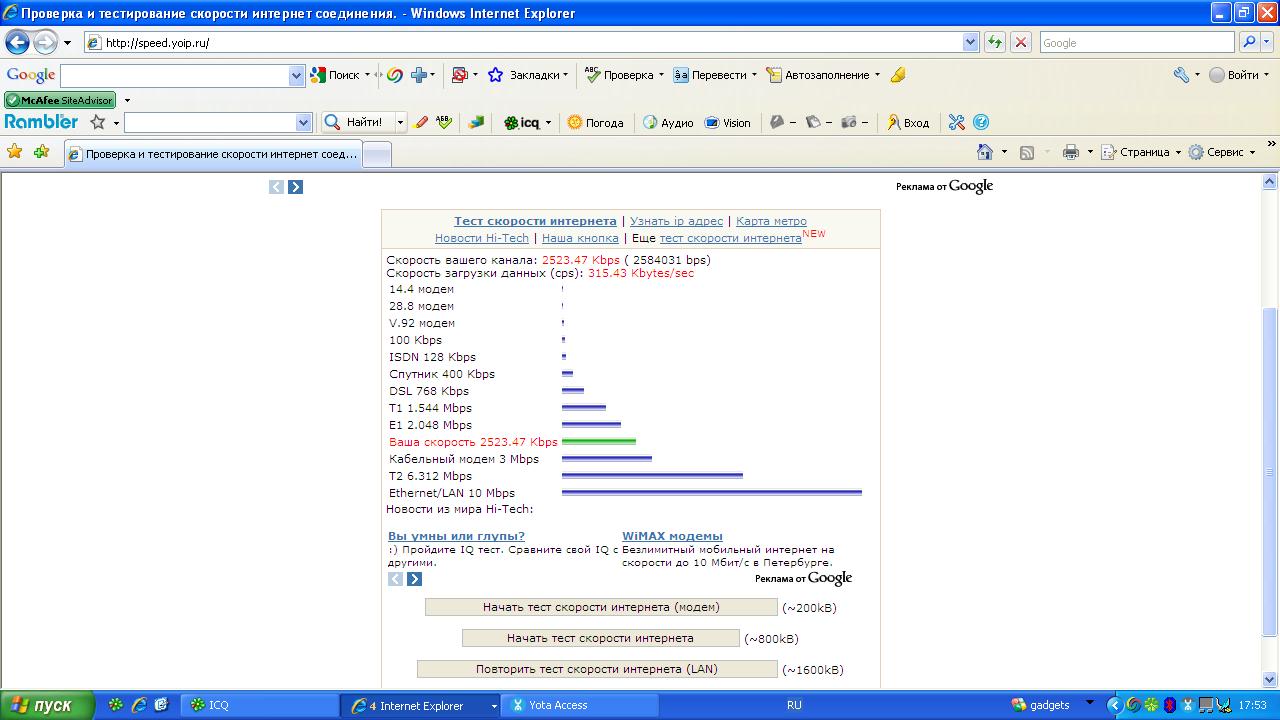Screen dimensions: 1280x720
Task: Select the speed test page tab
Action: (x=212, y=154)
